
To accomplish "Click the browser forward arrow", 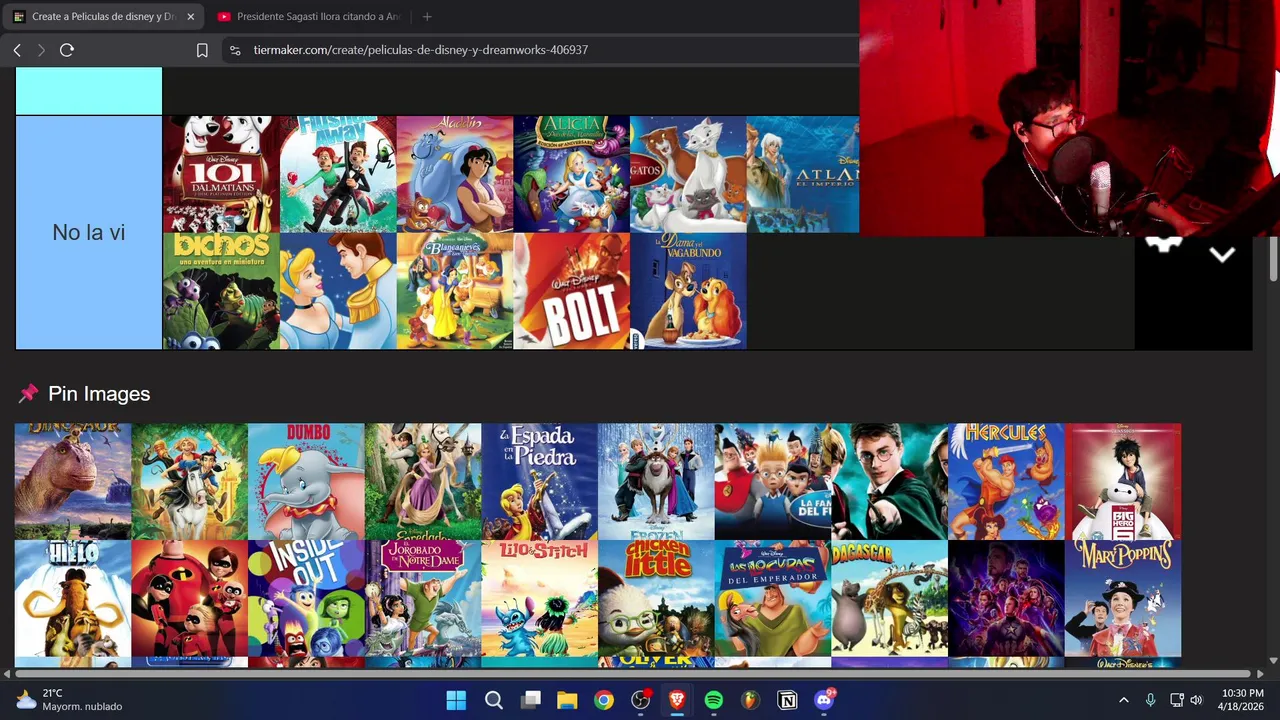I will pyautogui.click(x=41, y=50).
